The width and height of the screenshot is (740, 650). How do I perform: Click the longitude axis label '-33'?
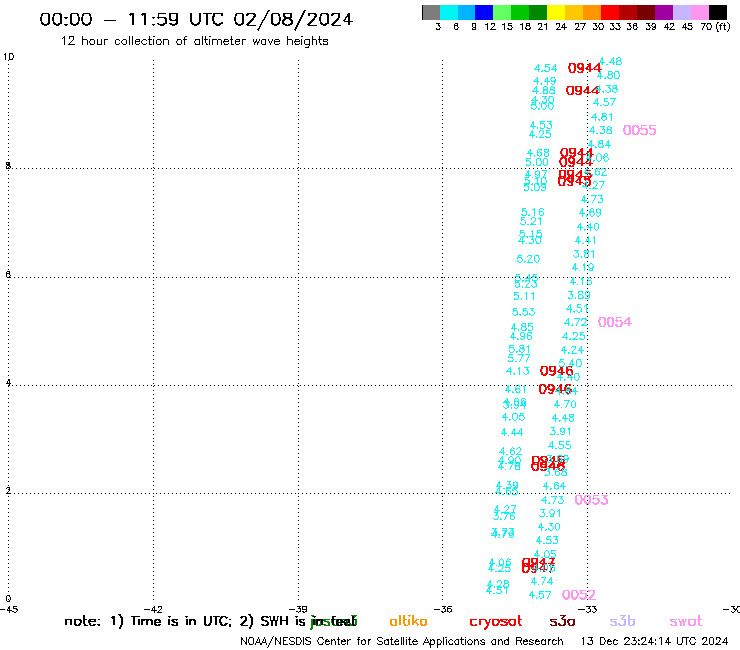click(588, 609)
